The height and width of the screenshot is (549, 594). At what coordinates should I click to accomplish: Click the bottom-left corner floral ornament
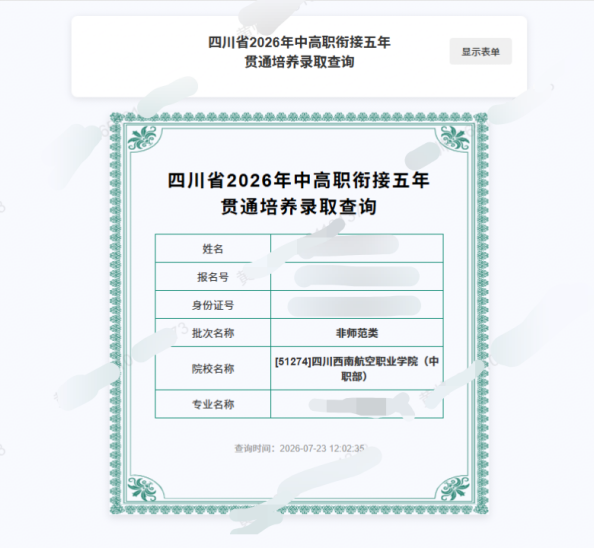click(x=142, y=488)
